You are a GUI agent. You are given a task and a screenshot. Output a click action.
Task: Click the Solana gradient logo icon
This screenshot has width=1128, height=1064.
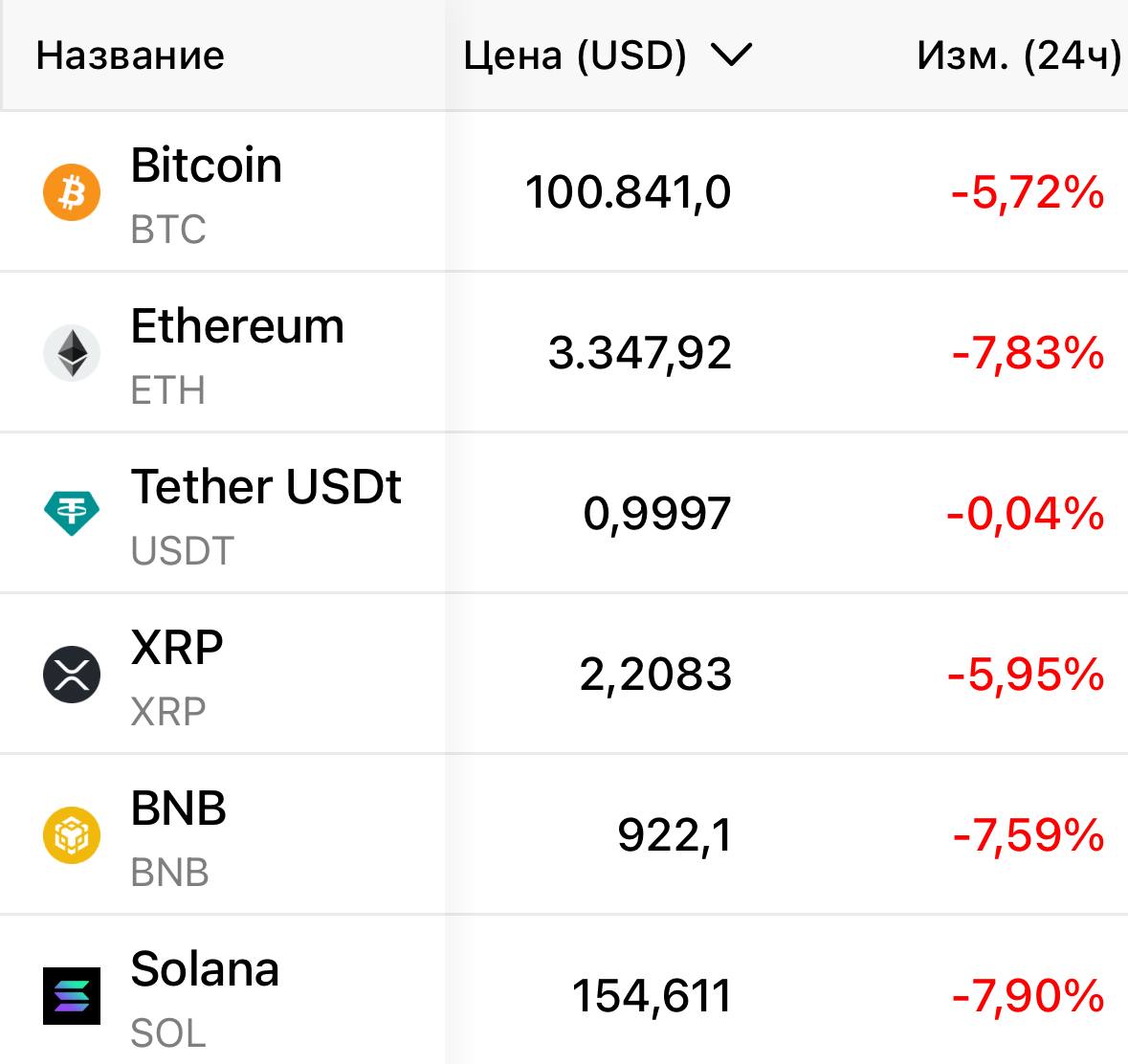[72, 996]
